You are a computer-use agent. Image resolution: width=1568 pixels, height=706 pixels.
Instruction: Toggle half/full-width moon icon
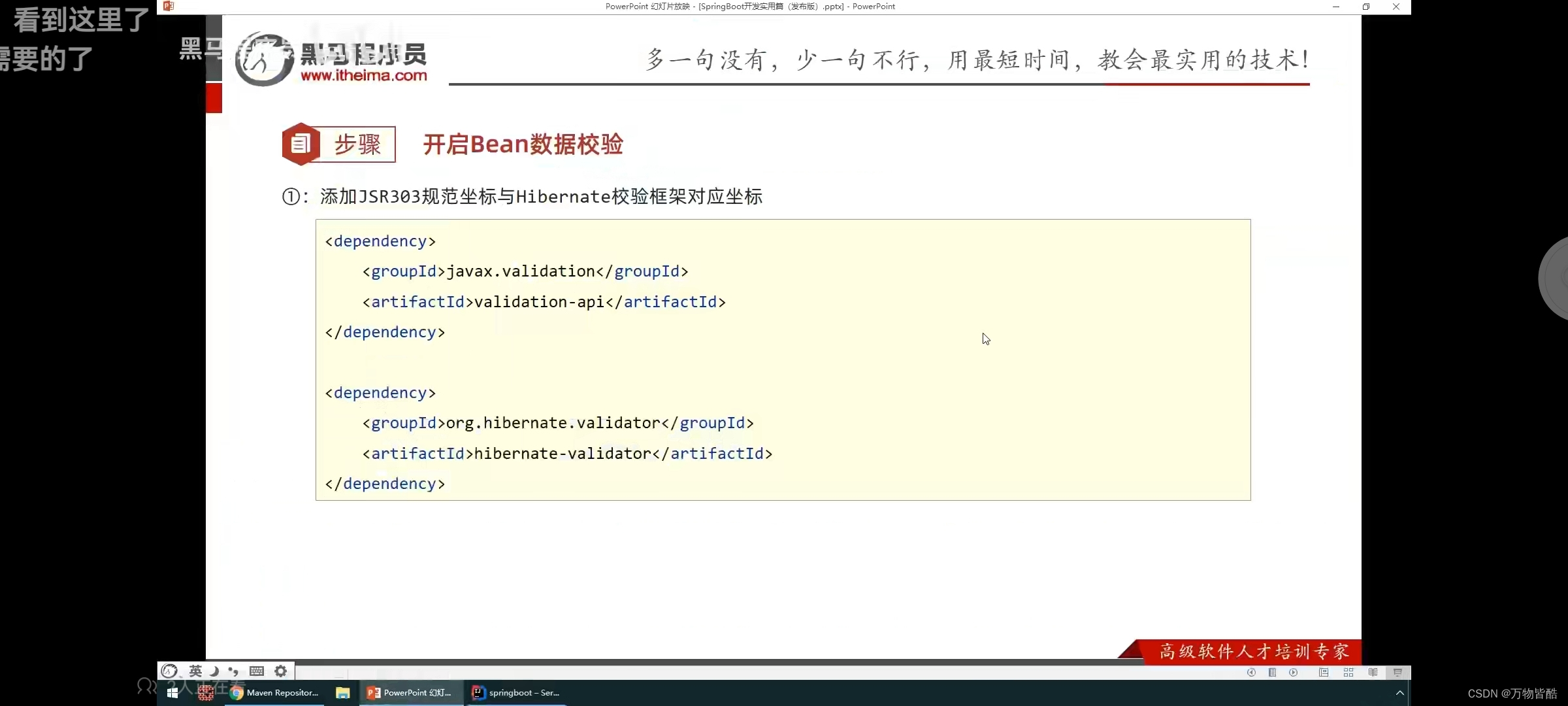coord(214,671)
